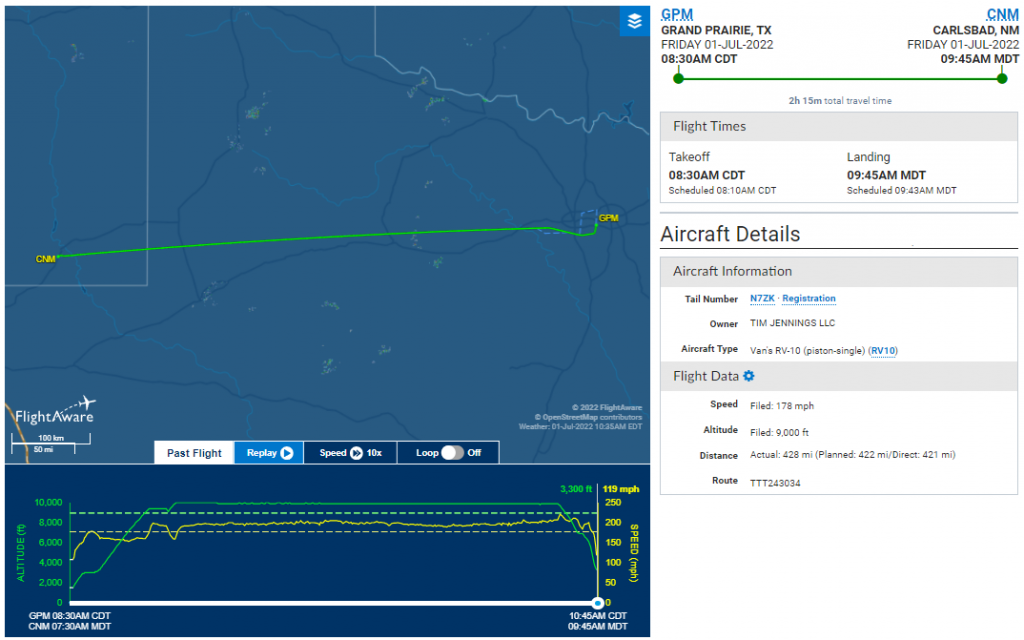The height and width of the screenshot is (640, 1024).
Task: Open the GPM origin airport link
Action: [676, 14]
